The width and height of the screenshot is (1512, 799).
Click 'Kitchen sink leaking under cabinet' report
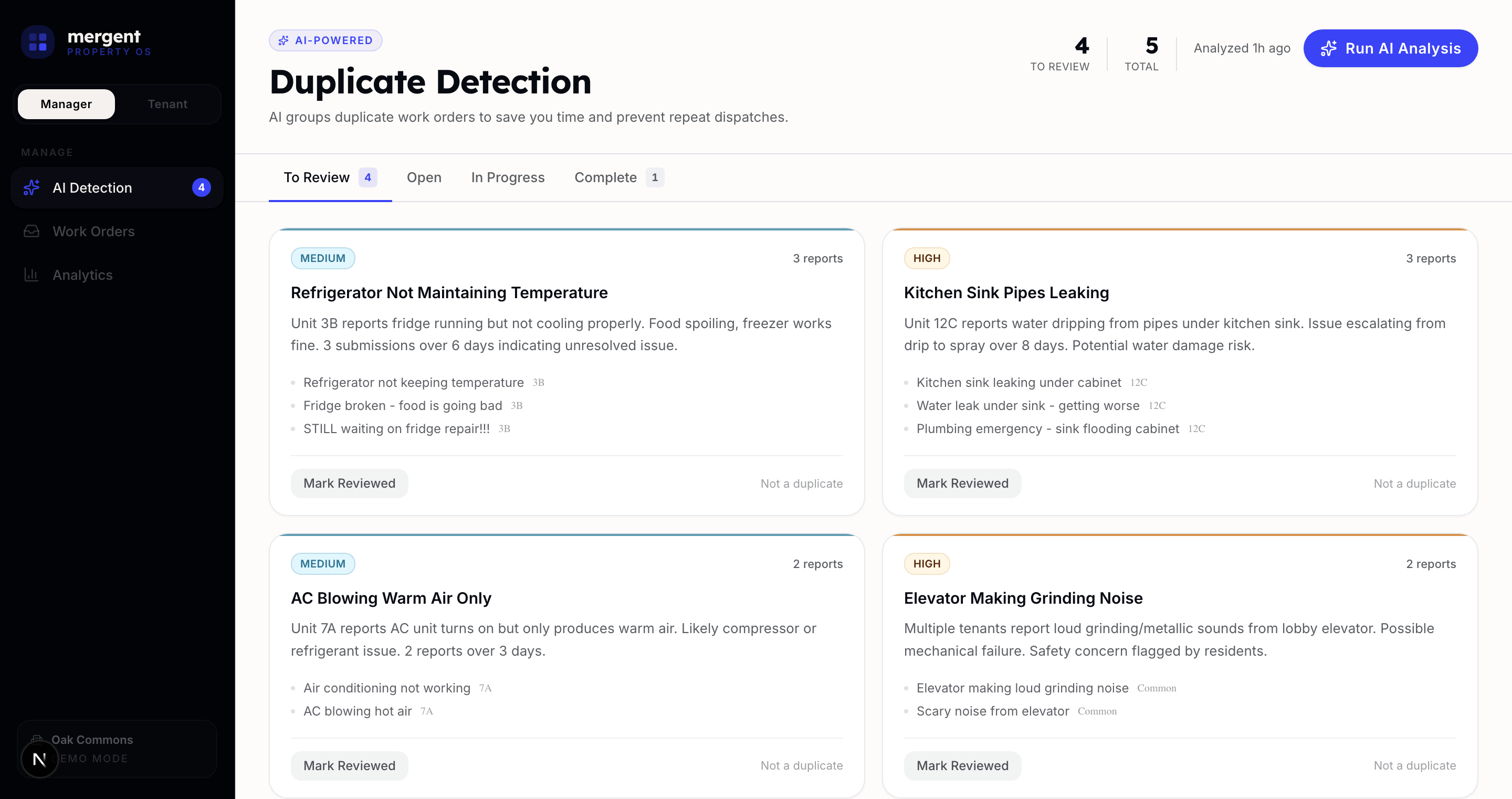click(1019, 382)
